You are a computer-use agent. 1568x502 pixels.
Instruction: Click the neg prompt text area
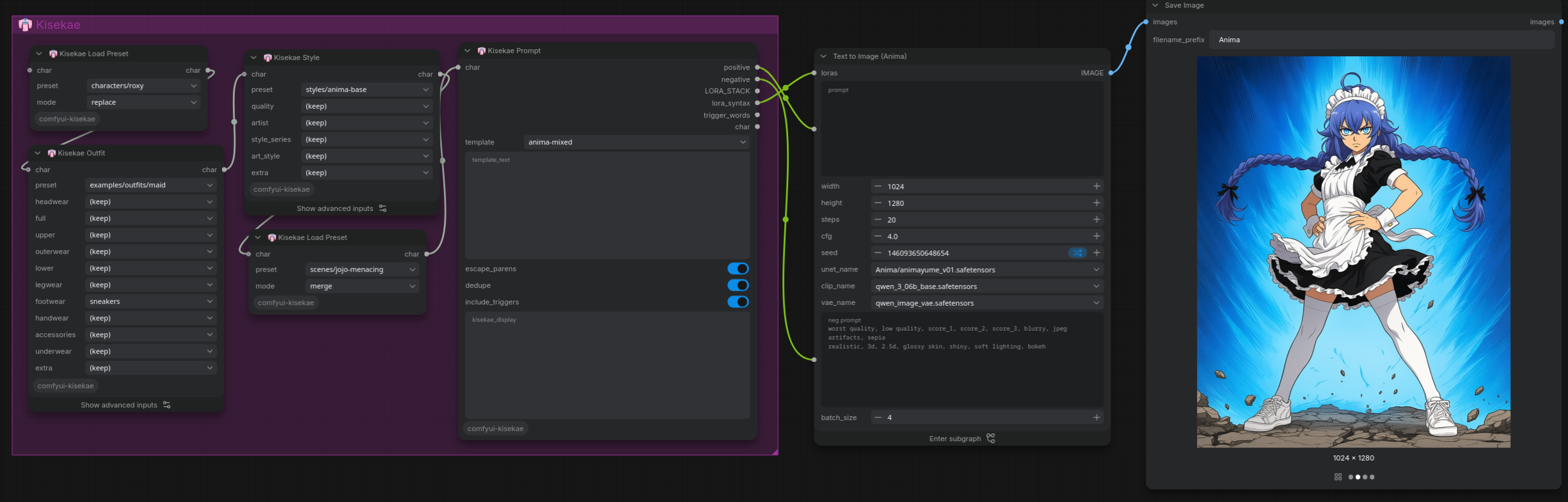(962, 360)
